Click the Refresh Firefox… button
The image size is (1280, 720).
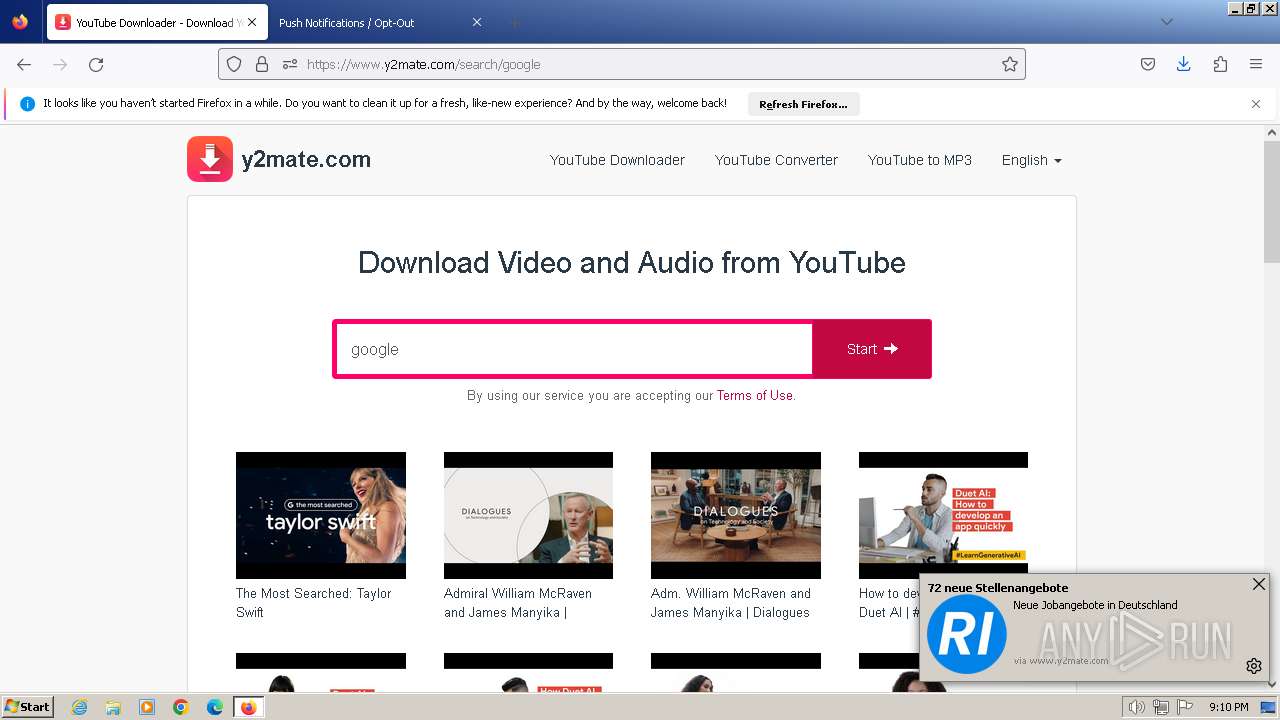pyautogui.click(x=803, y=104)
